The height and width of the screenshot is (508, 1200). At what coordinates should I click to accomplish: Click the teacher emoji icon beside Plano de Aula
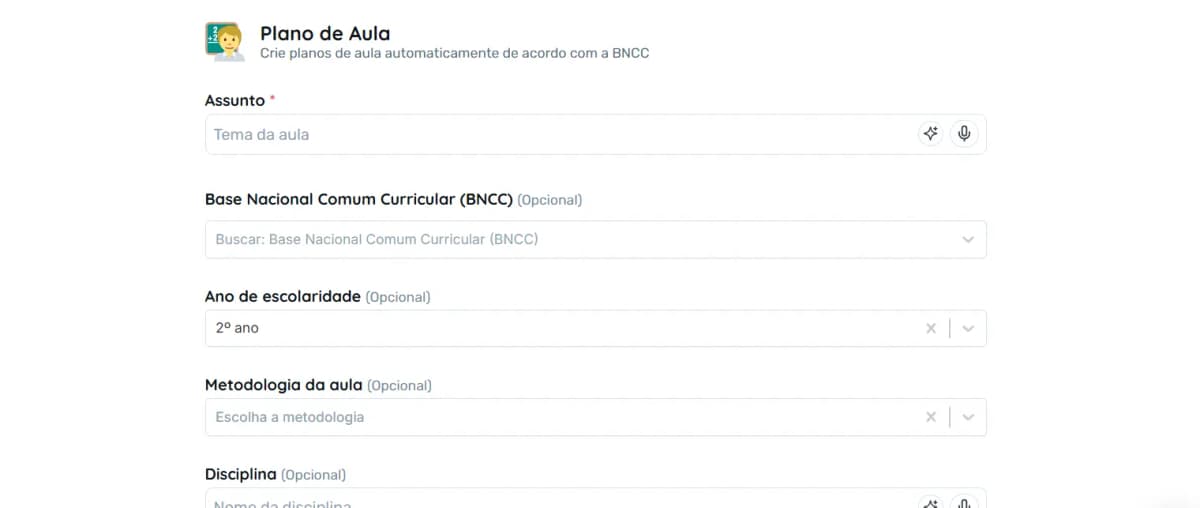pyautogui.click(x=225, y=42)
